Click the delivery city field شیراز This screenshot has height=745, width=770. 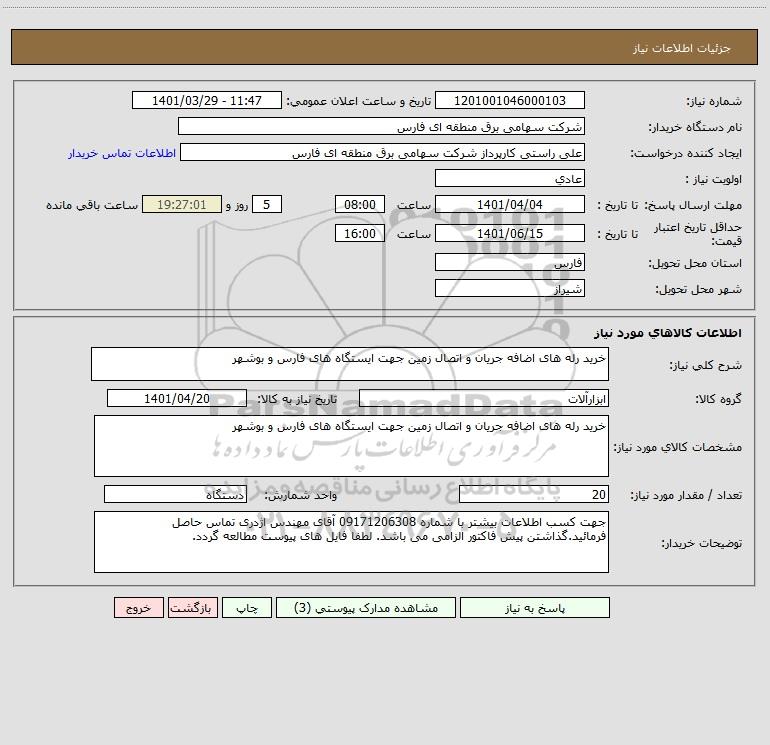coord(510,289)
